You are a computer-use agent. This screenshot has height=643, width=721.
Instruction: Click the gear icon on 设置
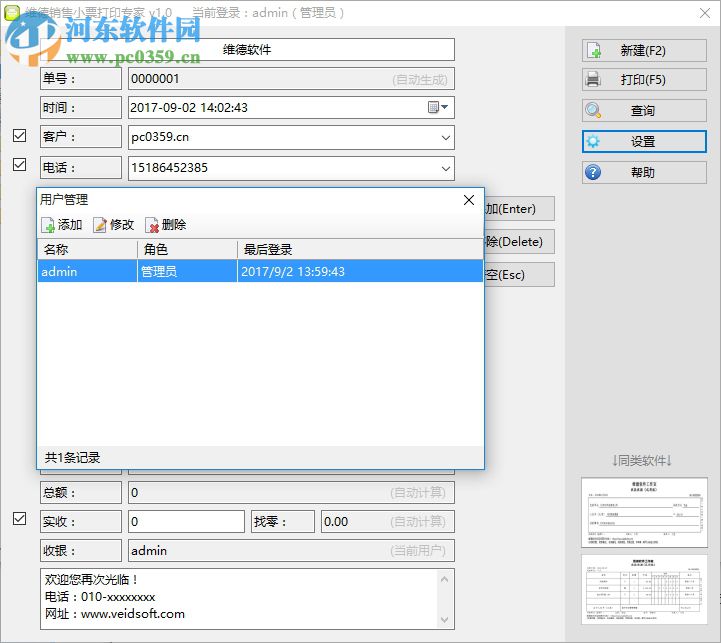coord(593,141)
